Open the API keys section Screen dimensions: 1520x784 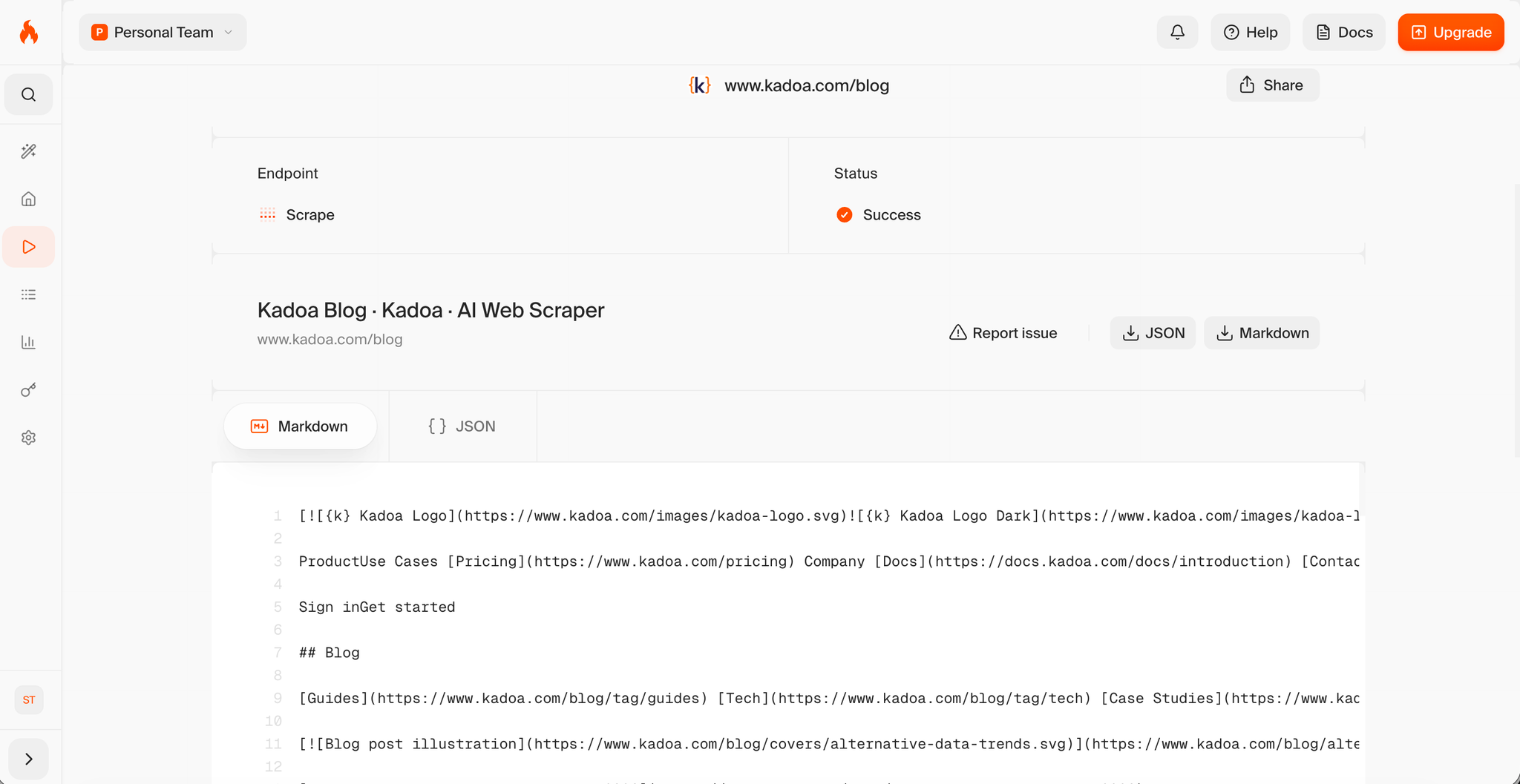(x=28, y=389)
